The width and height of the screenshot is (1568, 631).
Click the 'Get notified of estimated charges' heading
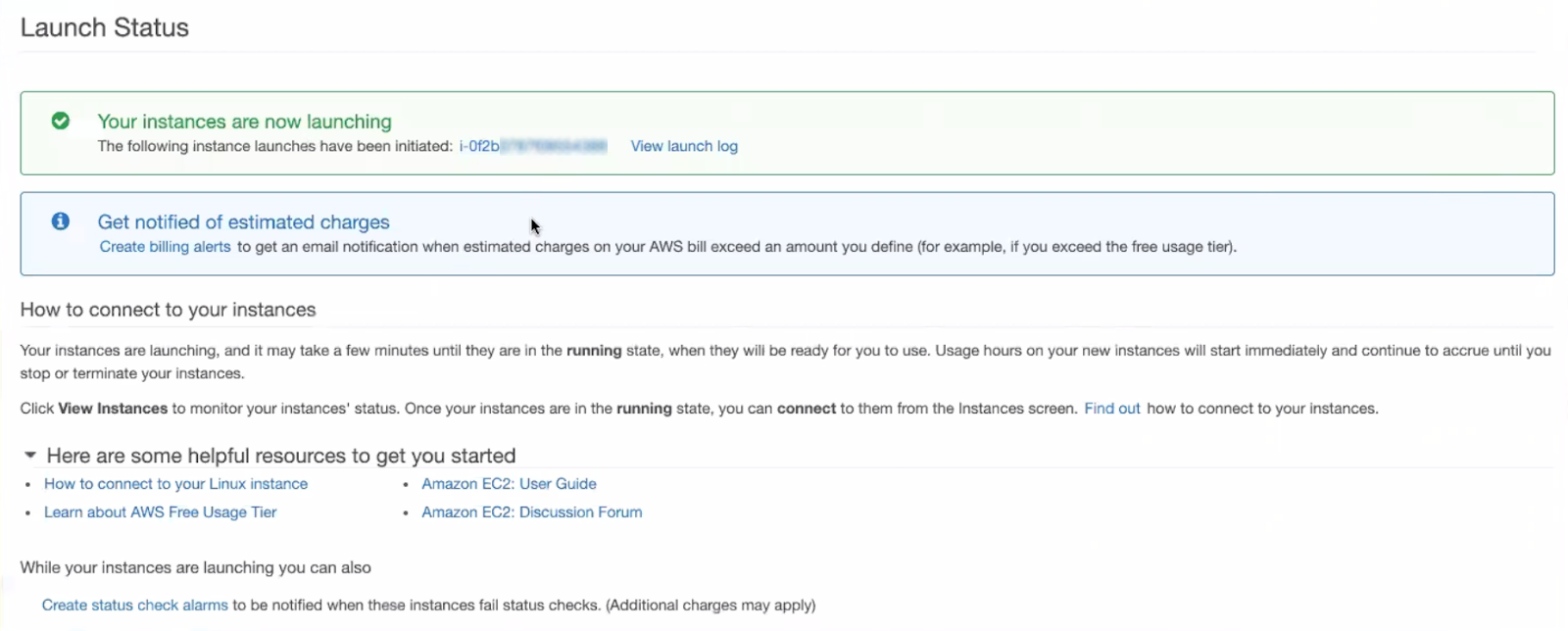(243, 222)
